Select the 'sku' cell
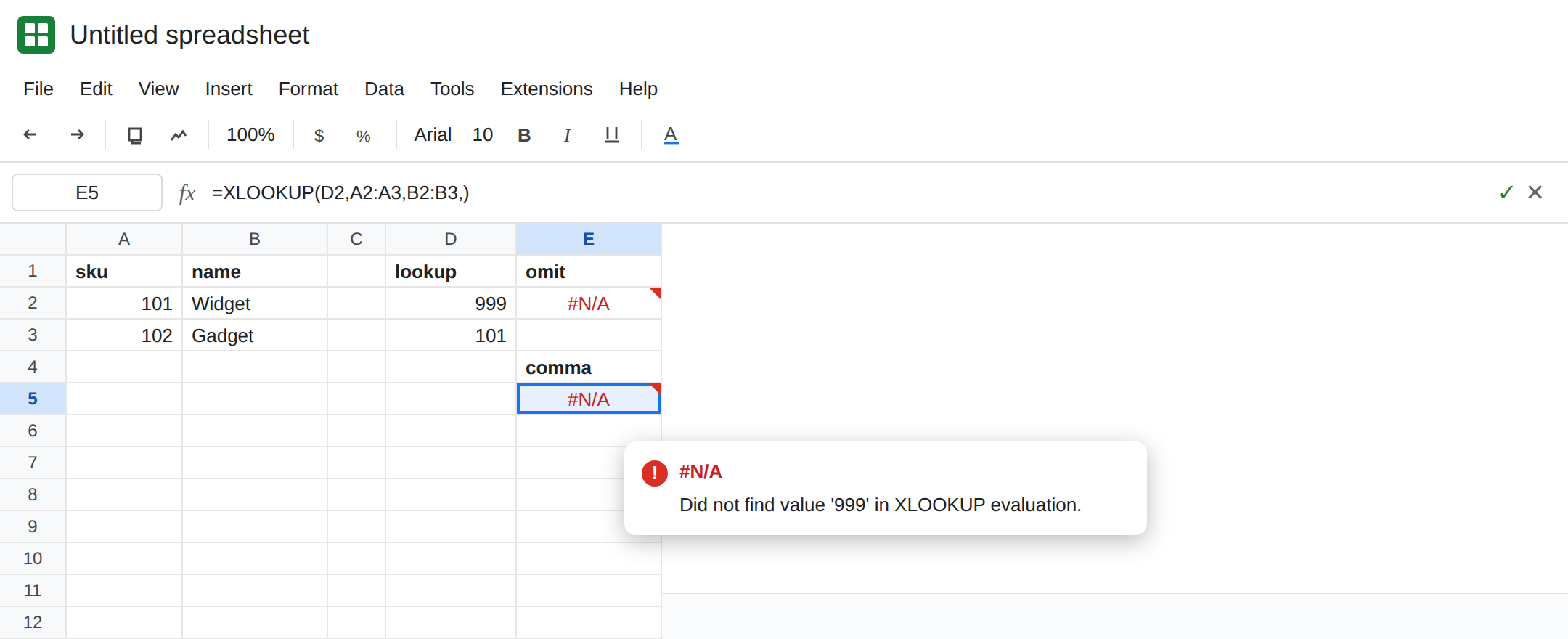The height and width of the screenshot is (639, 1568). tap(124, 271)
